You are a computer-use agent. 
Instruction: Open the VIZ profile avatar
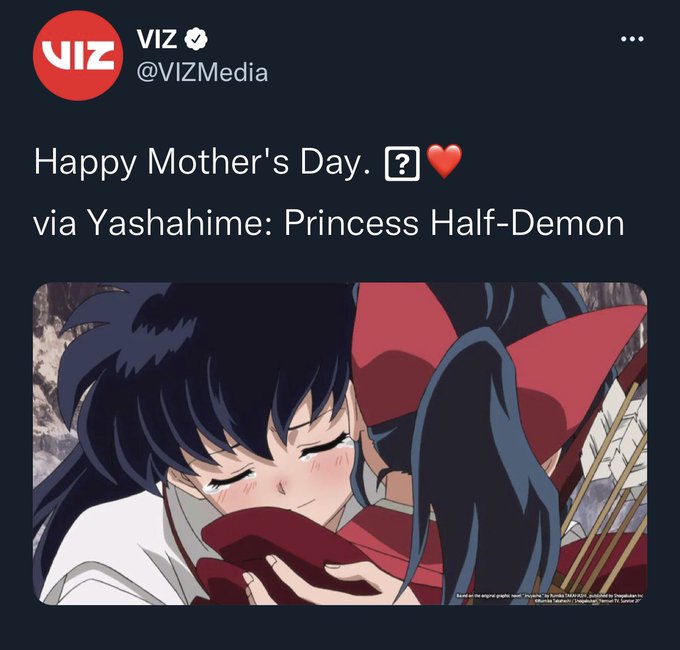(78, 56)
